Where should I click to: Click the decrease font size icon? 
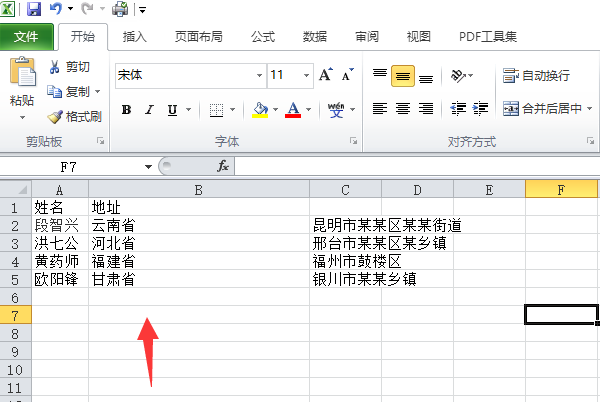coord(348,75)
